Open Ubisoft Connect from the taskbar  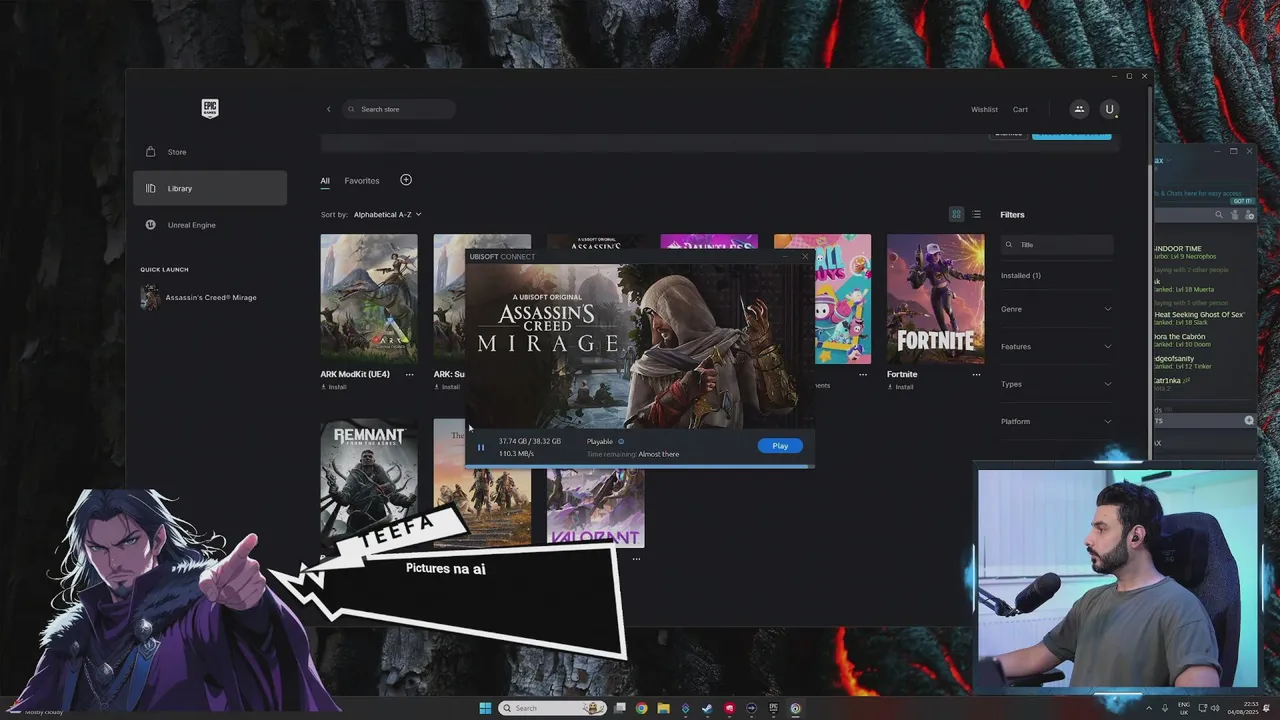coord(795,708)
